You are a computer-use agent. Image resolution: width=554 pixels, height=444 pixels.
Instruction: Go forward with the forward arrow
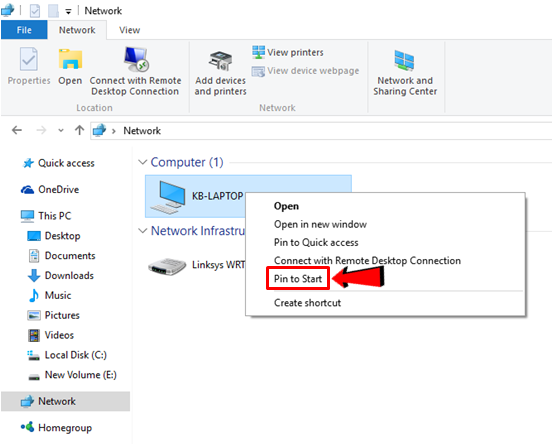tap(41, 130)
